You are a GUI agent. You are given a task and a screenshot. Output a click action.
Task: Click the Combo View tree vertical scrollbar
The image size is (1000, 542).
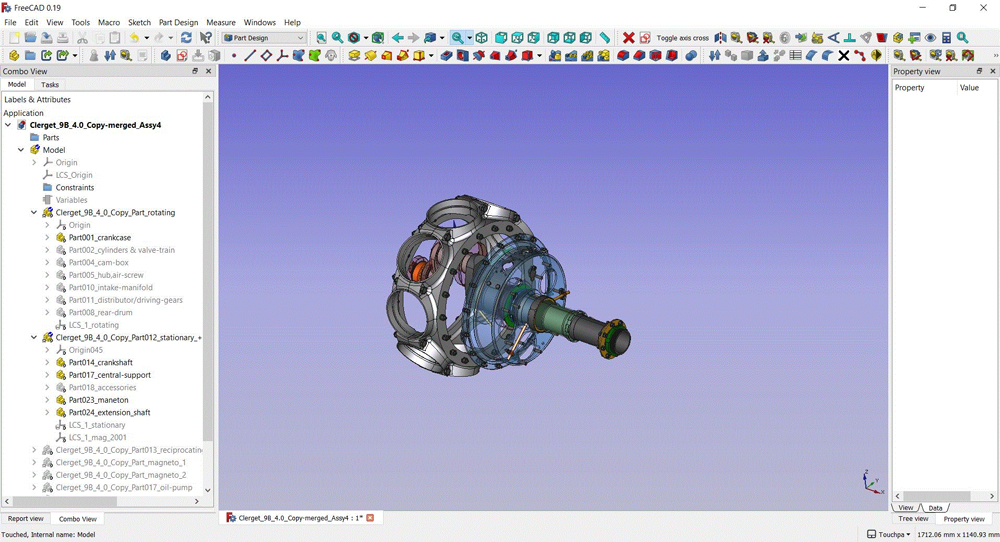click(x=208, y=270)
